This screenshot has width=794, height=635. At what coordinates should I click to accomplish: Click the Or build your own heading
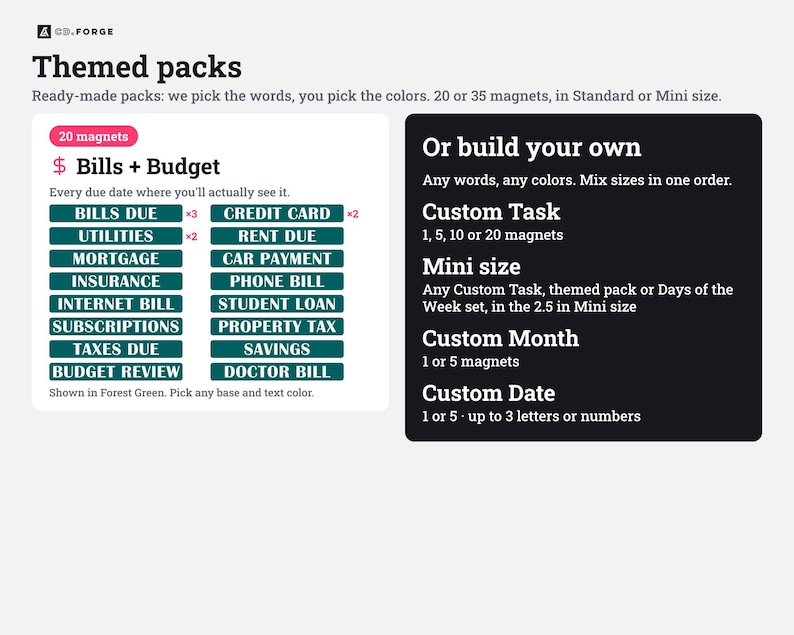tap(532, 147)
